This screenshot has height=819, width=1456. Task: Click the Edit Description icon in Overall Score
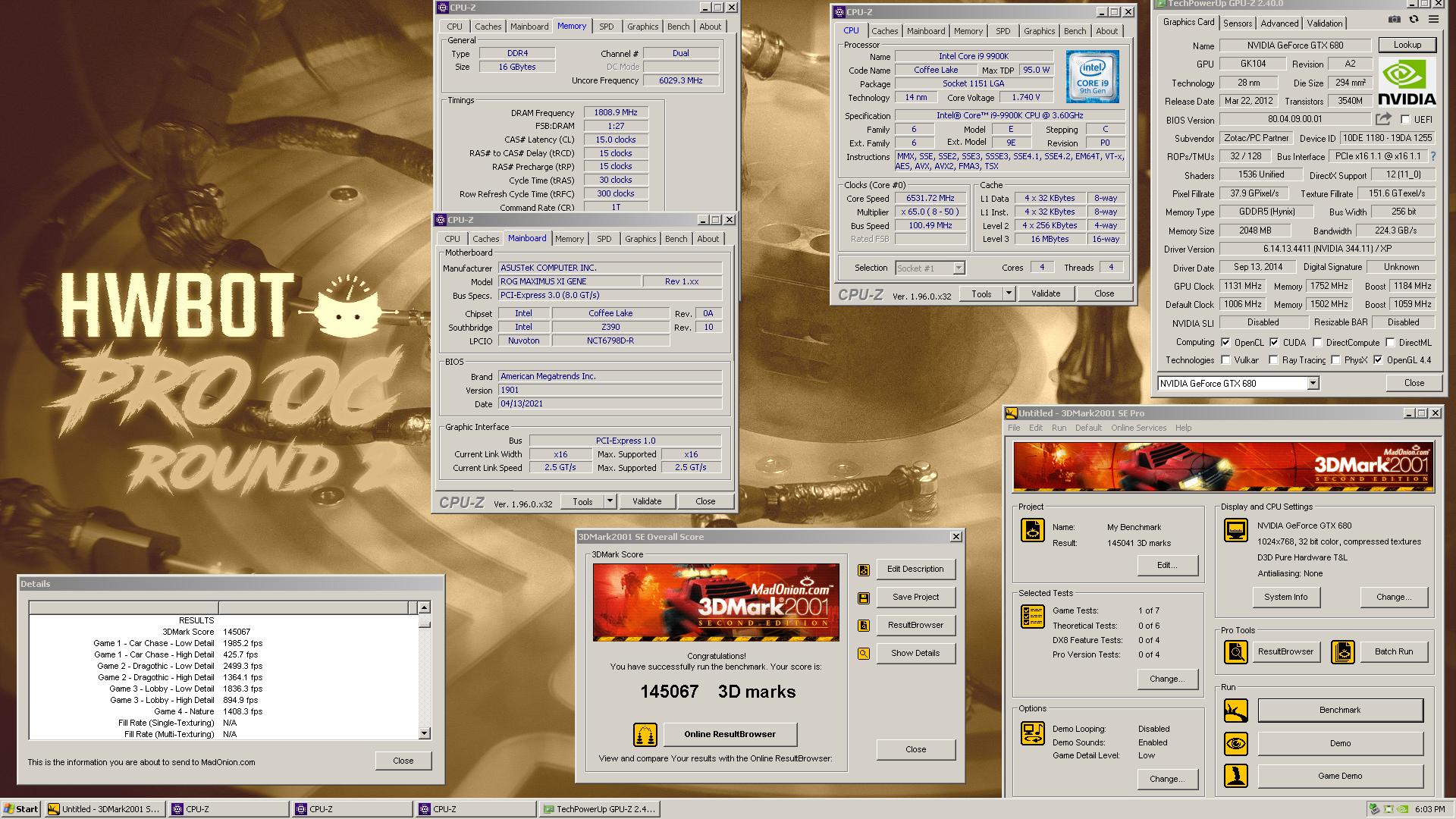(x=863, y=570)
